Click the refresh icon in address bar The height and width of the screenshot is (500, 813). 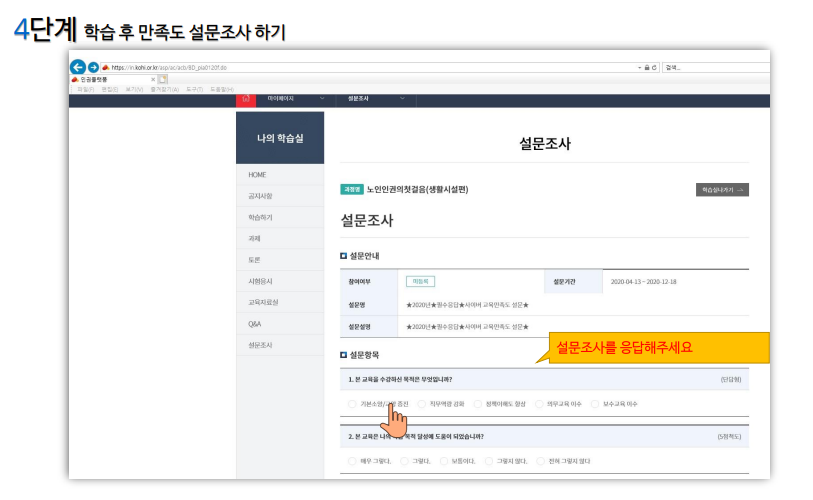click(x=654, y=67)
